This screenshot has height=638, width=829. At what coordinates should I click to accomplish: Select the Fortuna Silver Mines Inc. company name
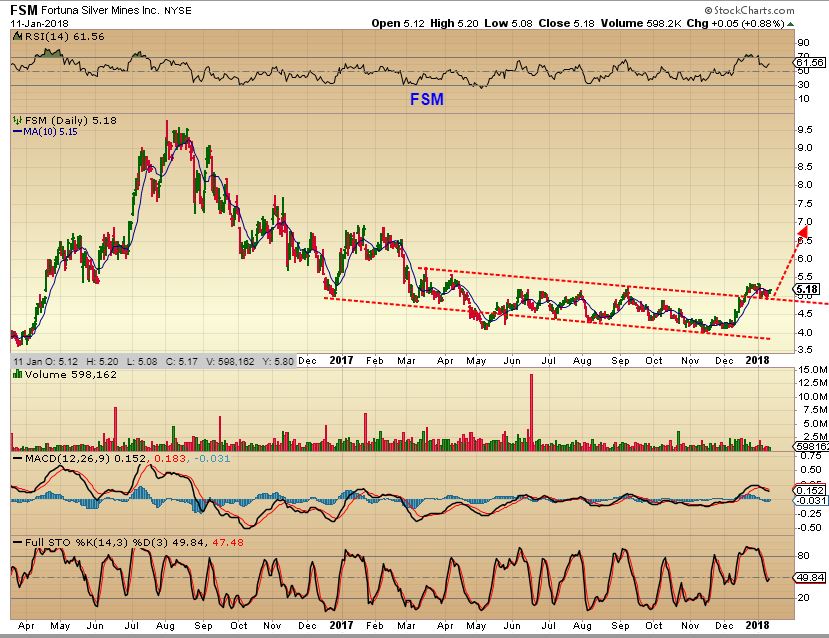pyautogui.click(x=99, y=11)
